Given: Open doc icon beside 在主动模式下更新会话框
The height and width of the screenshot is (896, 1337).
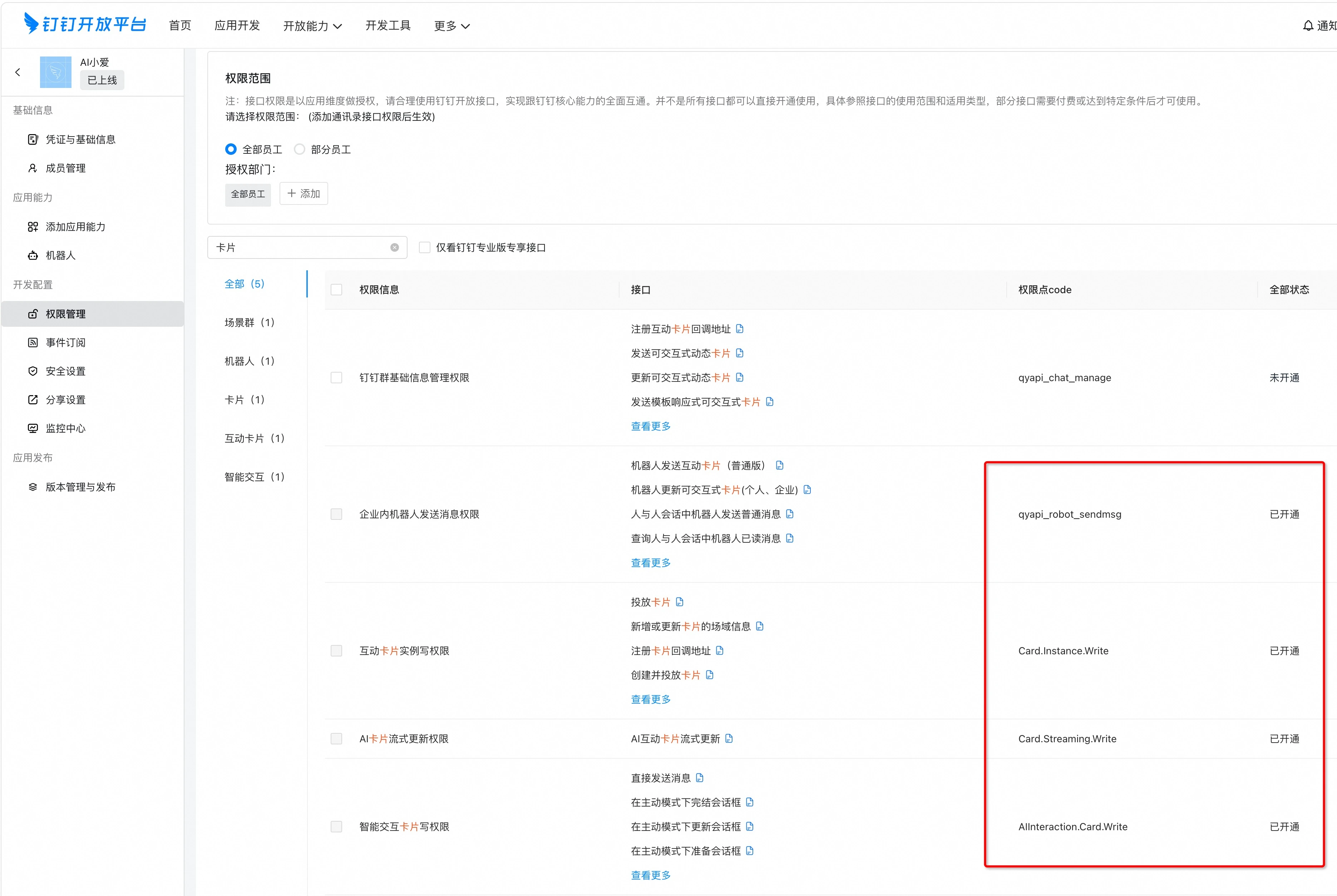Looking at the screenshot, I should point(750,826).
